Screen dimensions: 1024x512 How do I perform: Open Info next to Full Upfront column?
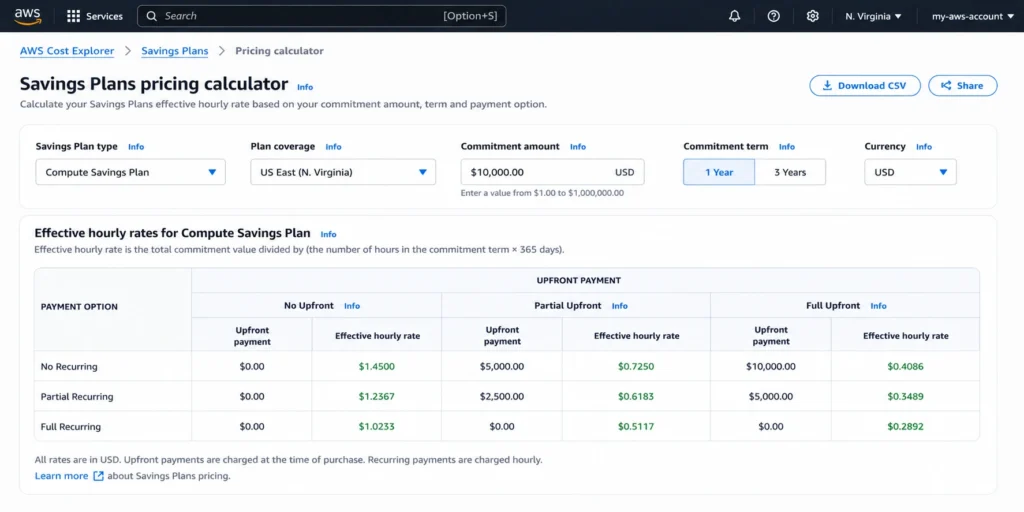[x=878, y=306]
